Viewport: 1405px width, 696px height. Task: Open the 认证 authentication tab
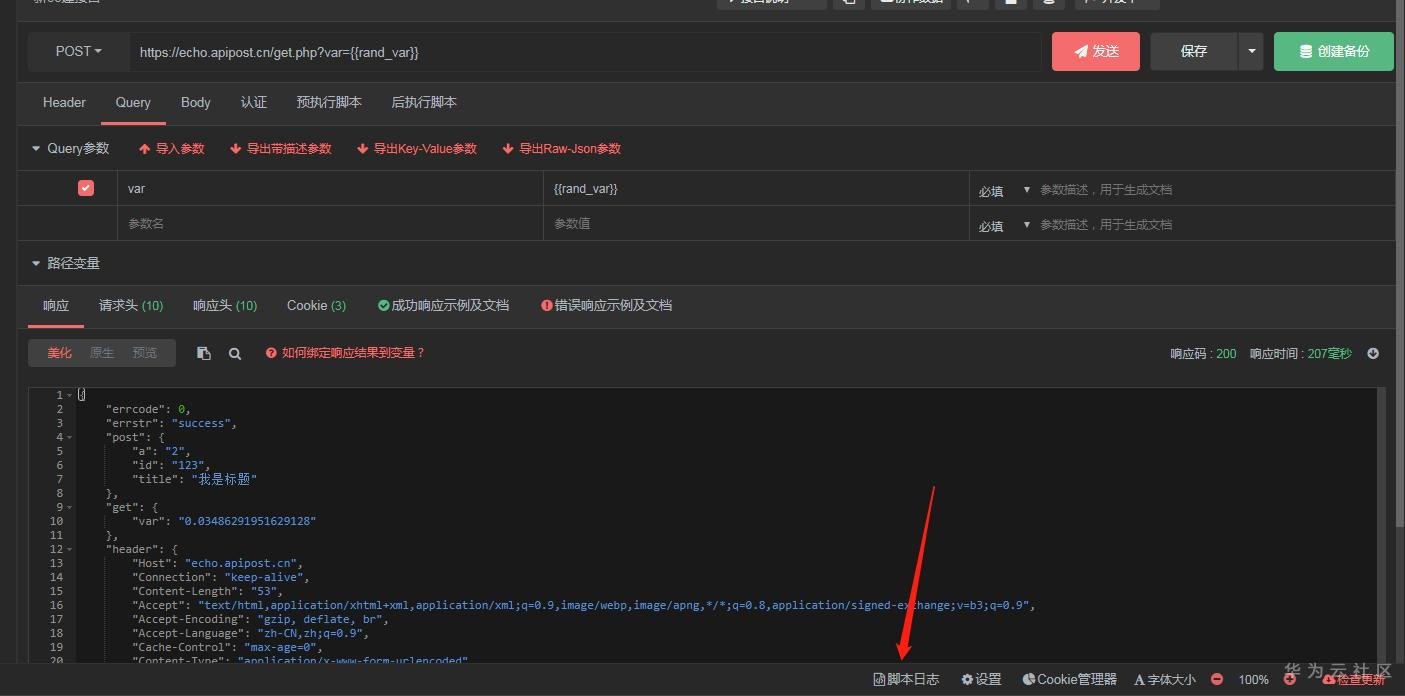[x=254, y=102]
